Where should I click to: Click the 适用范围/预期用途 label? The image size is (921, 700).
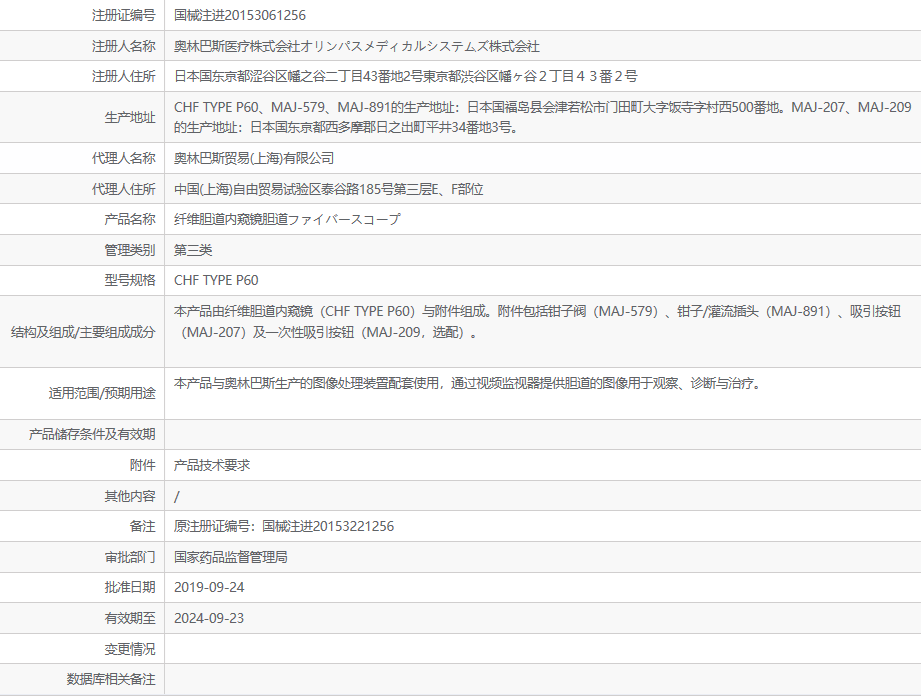pos(102,393)
